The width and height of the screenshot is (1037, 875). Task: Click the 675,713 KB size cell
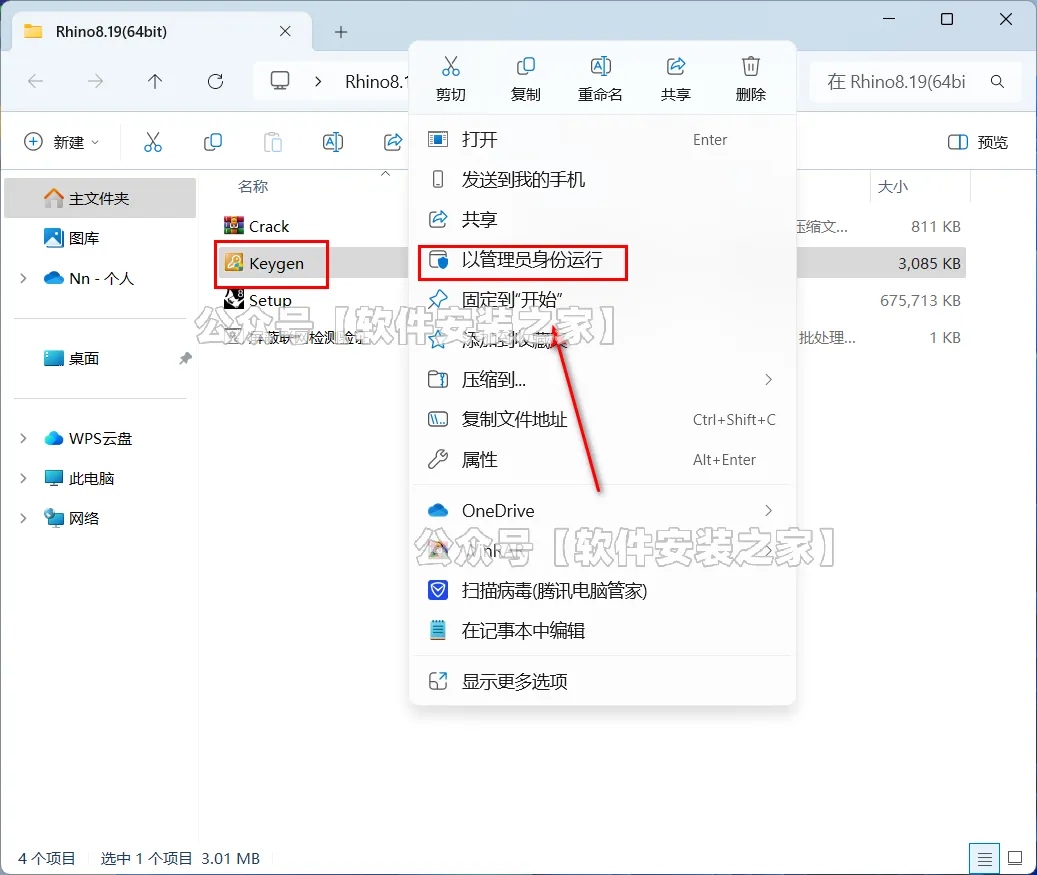point(920,300)
